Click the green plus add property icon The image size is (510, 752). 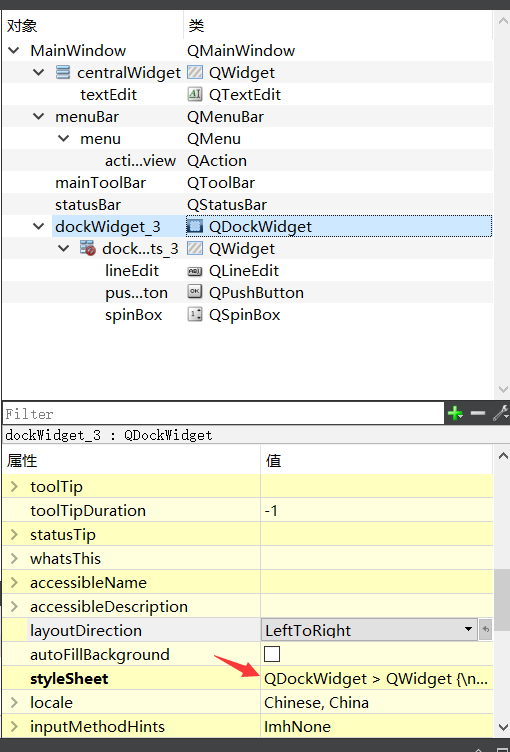454,413
